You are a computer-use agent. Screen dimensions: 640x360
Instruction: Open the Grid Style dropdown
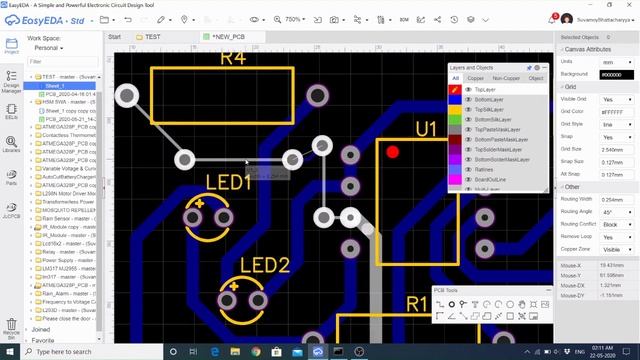(617, 124)
